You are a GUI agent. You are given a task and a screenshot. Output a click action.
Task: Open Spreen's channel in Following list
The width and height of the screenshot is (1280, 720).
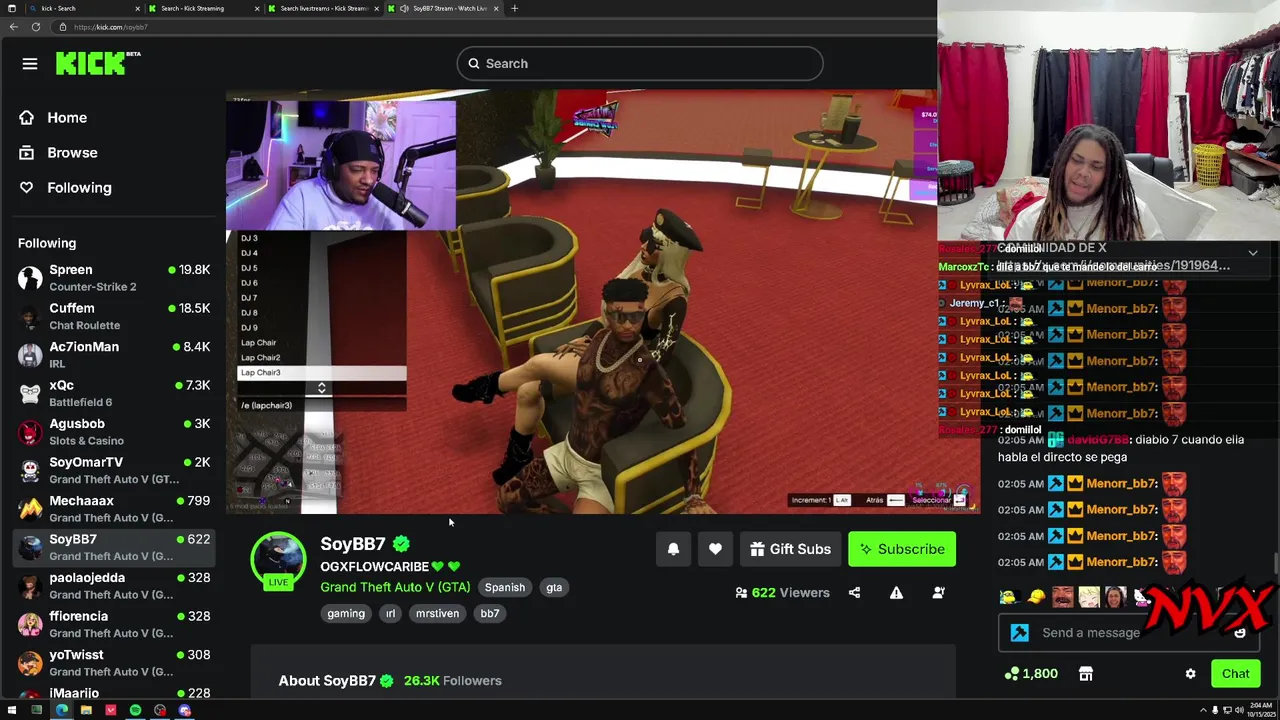click(115, 278)
